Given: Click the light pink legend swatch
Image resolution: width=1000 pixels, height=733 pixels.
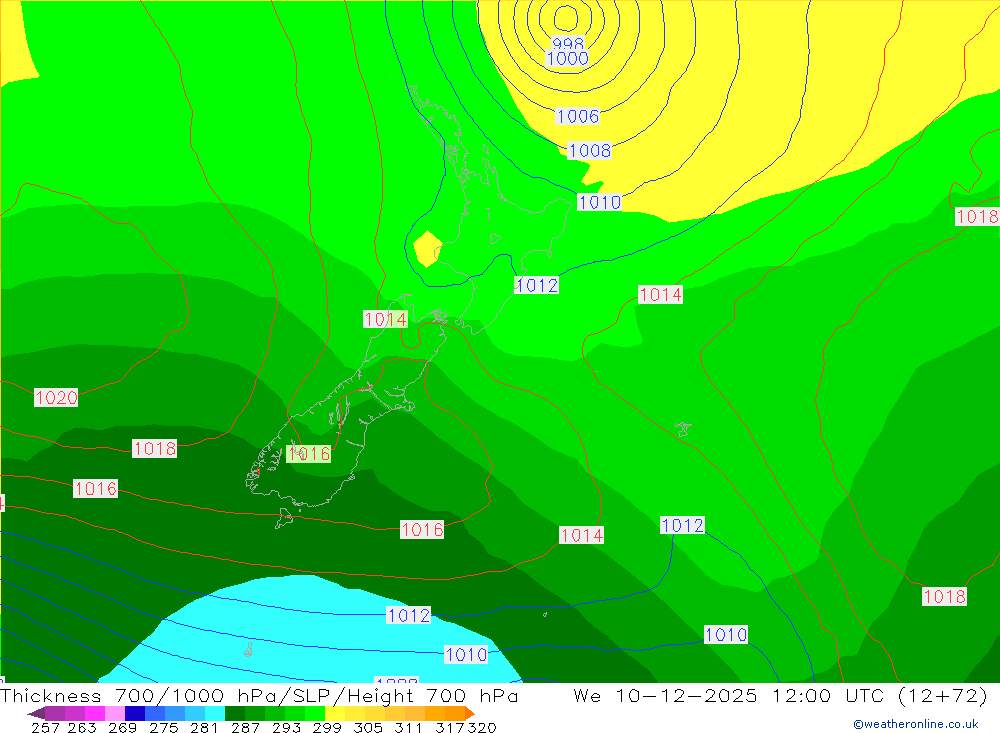Looking at the screenshot, I should 114,713.
